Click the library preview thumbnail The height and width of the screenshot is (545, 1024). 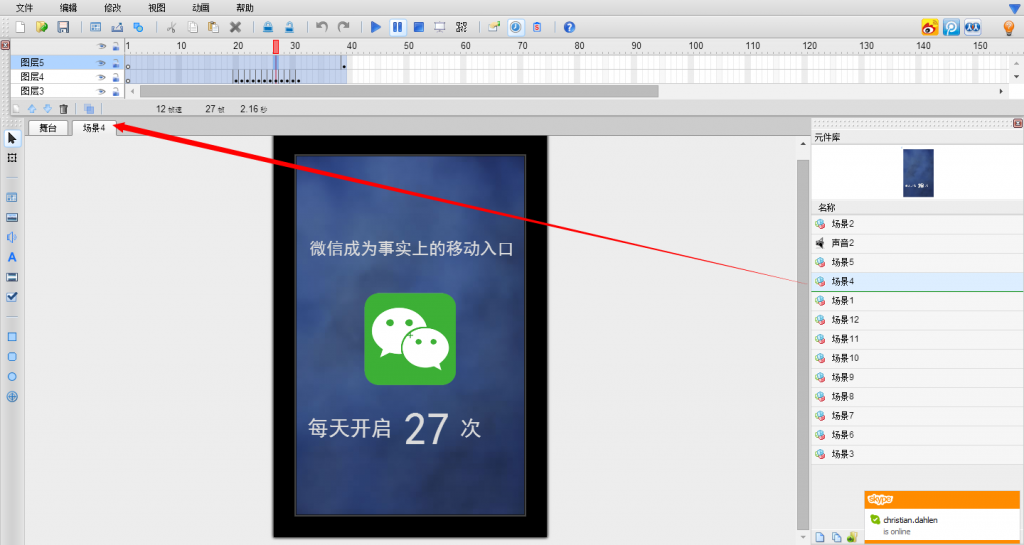[x=918, y=173]
